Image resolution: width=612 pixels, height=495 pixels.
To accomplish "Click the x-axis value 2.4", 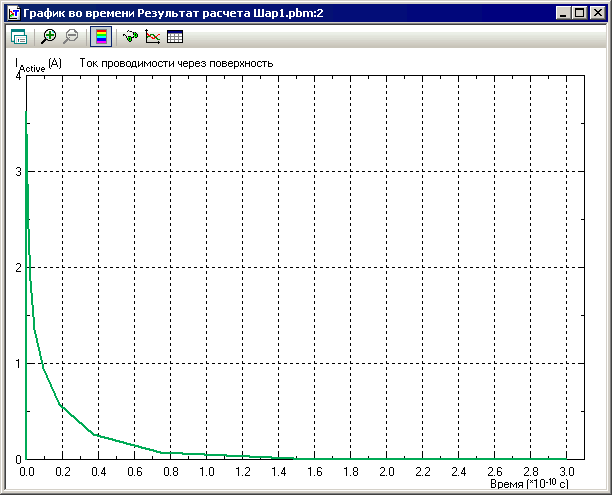I will [x=459, y=472].
